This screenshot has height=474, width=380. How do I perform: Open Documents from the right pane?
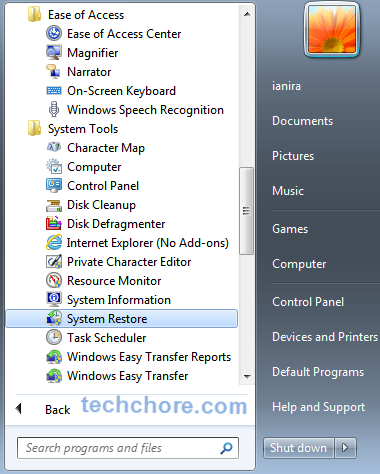[x=302, y=121]
